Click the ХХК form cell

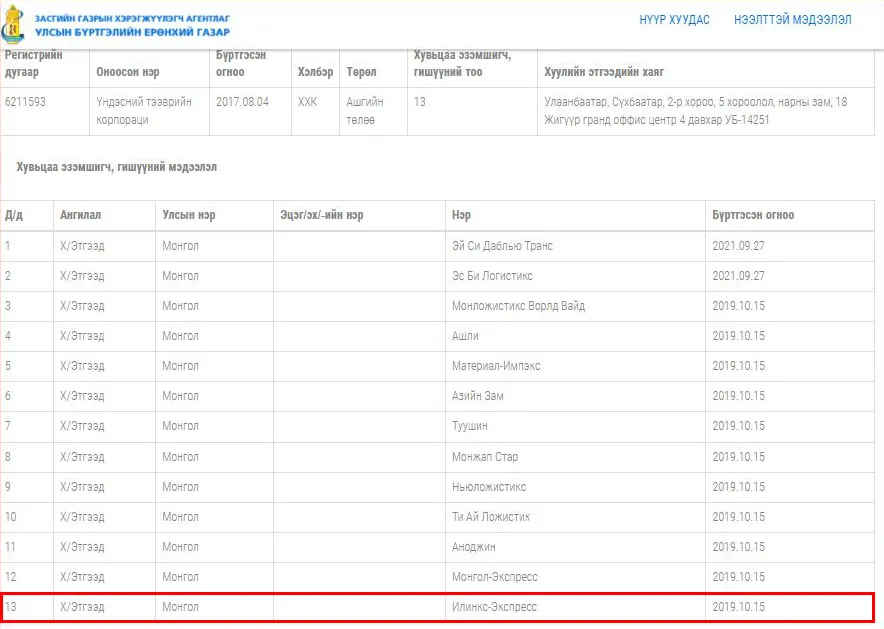click(x=308, y=102)
